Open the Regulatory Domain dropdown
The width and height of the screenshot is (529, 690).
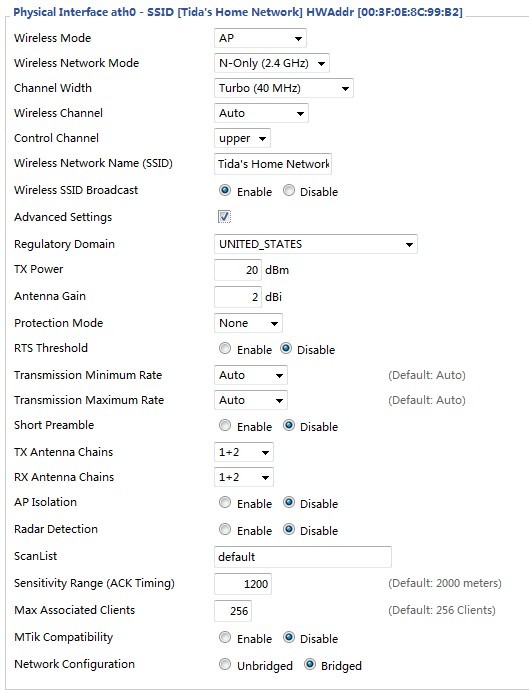coord(316,244)
